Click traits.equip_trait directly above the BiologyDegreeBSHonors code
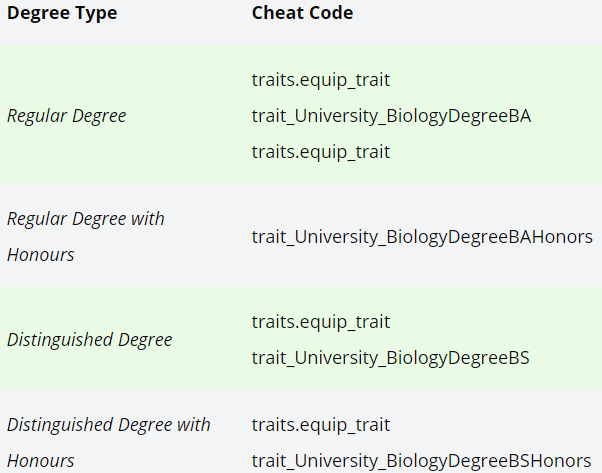Viewport: 602px width, 473px height. (x=320, y=425)
